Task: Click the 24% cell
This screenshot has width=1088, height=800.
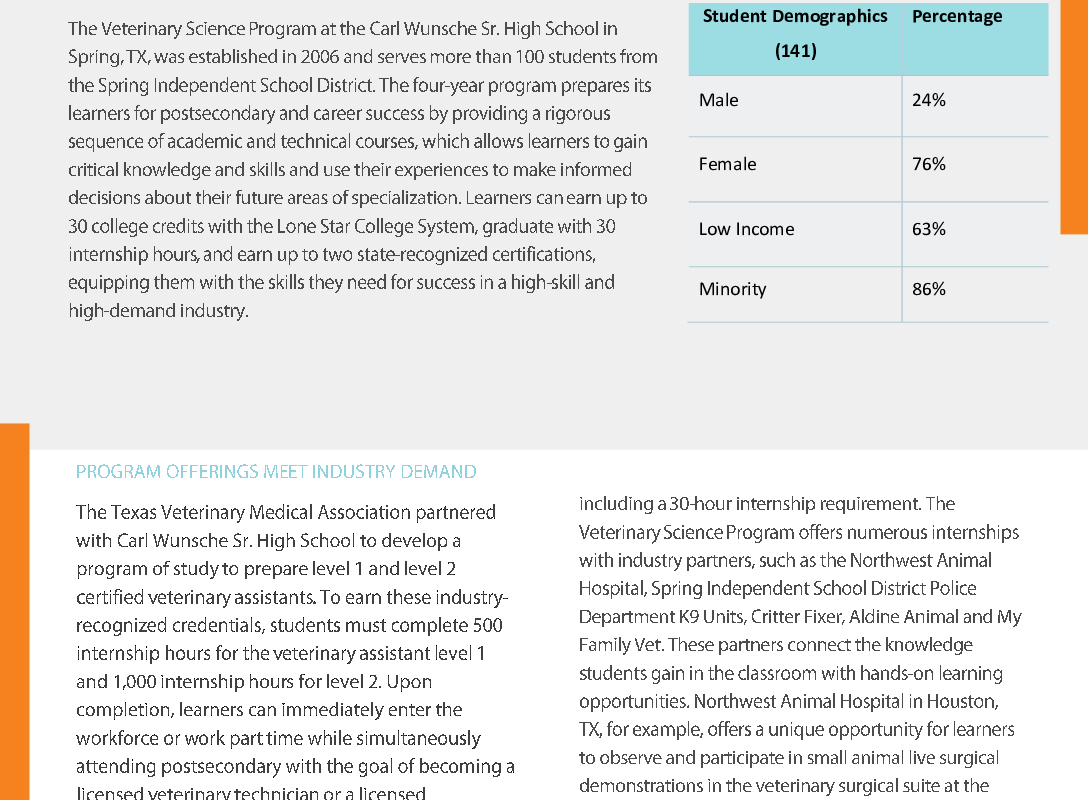Action: 928,100
